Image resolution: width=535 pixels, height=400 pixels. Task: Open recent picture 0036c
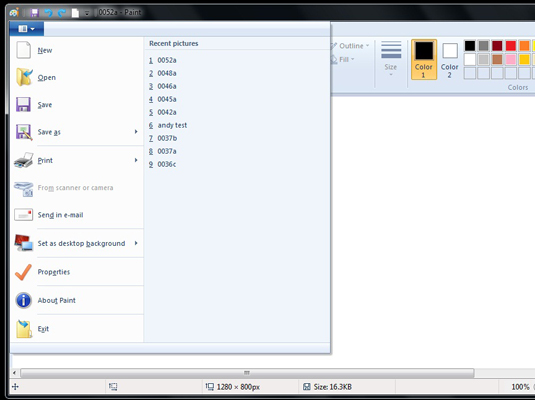237,164
